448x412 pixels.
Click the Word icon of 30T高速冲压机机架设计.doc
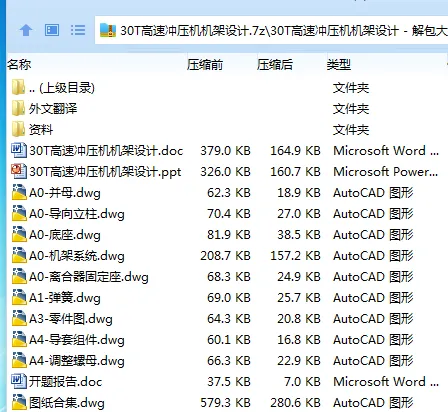coord(19,151)
